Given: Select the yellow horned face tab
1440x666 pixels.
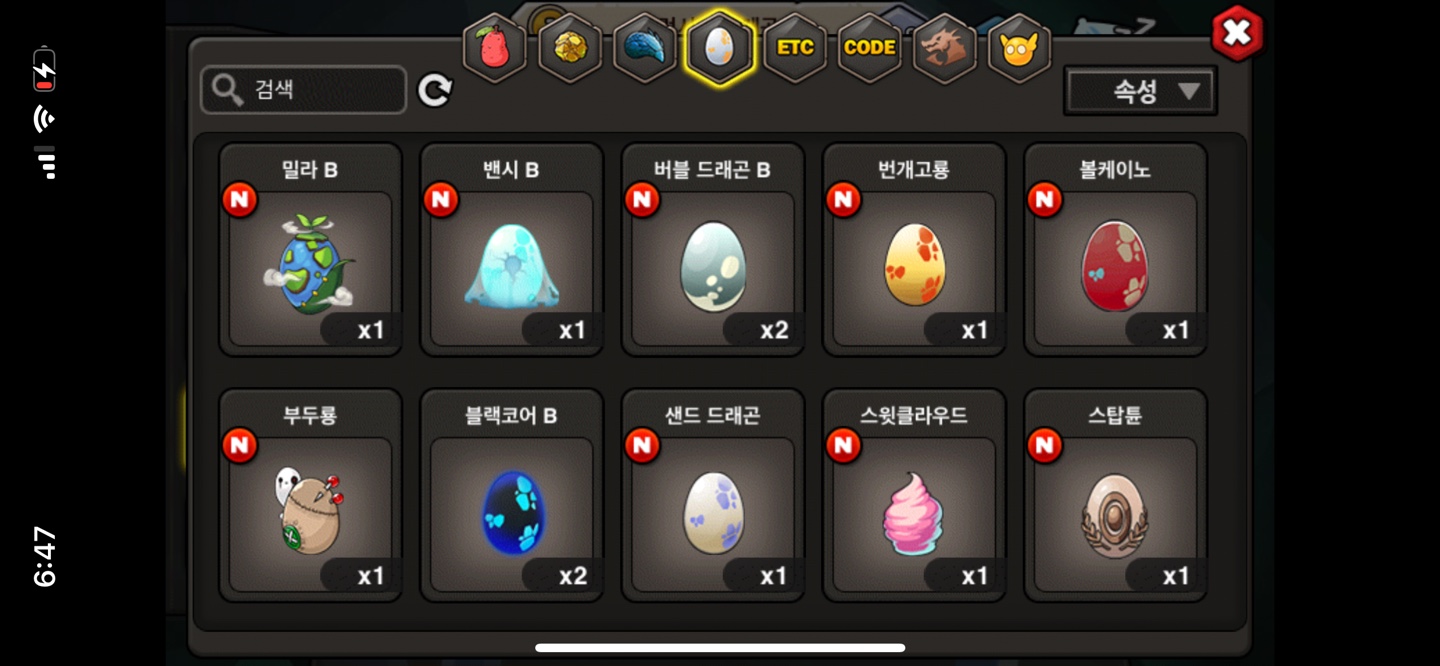Looking at the screenshot, I should pyautogui.click(x=1019, y=47).
